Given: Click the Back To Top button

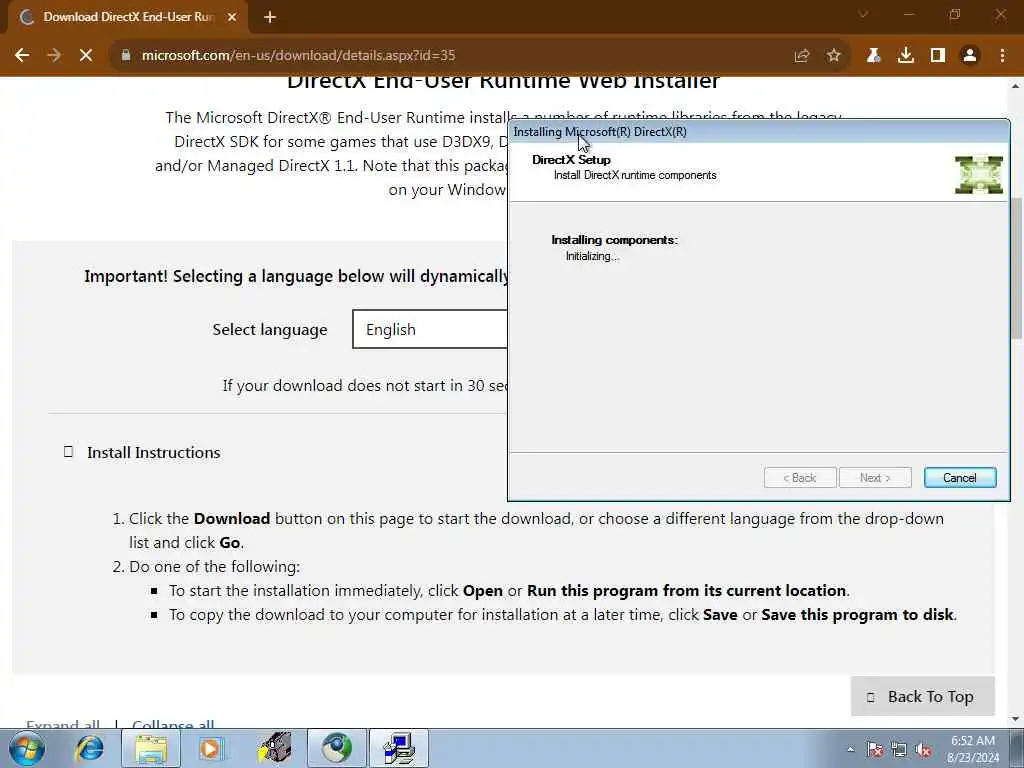Looking at the screenshot, I should [x=922, y=696].
